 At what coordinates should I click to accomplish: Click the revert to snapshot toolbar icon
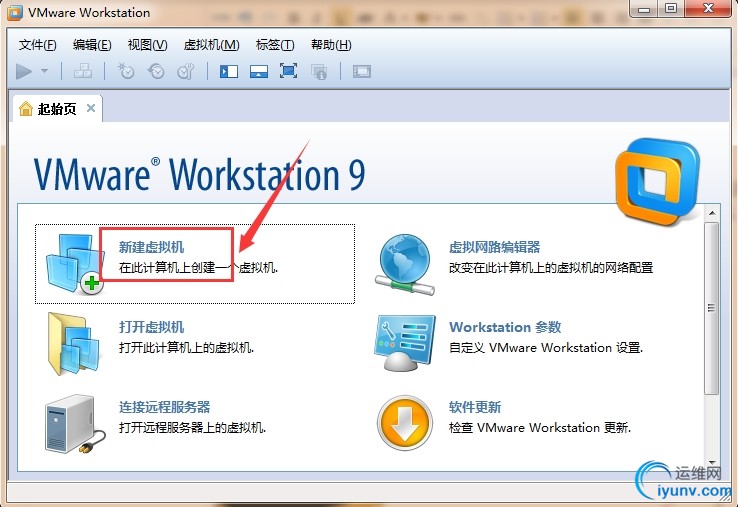(x=156, y=71)
